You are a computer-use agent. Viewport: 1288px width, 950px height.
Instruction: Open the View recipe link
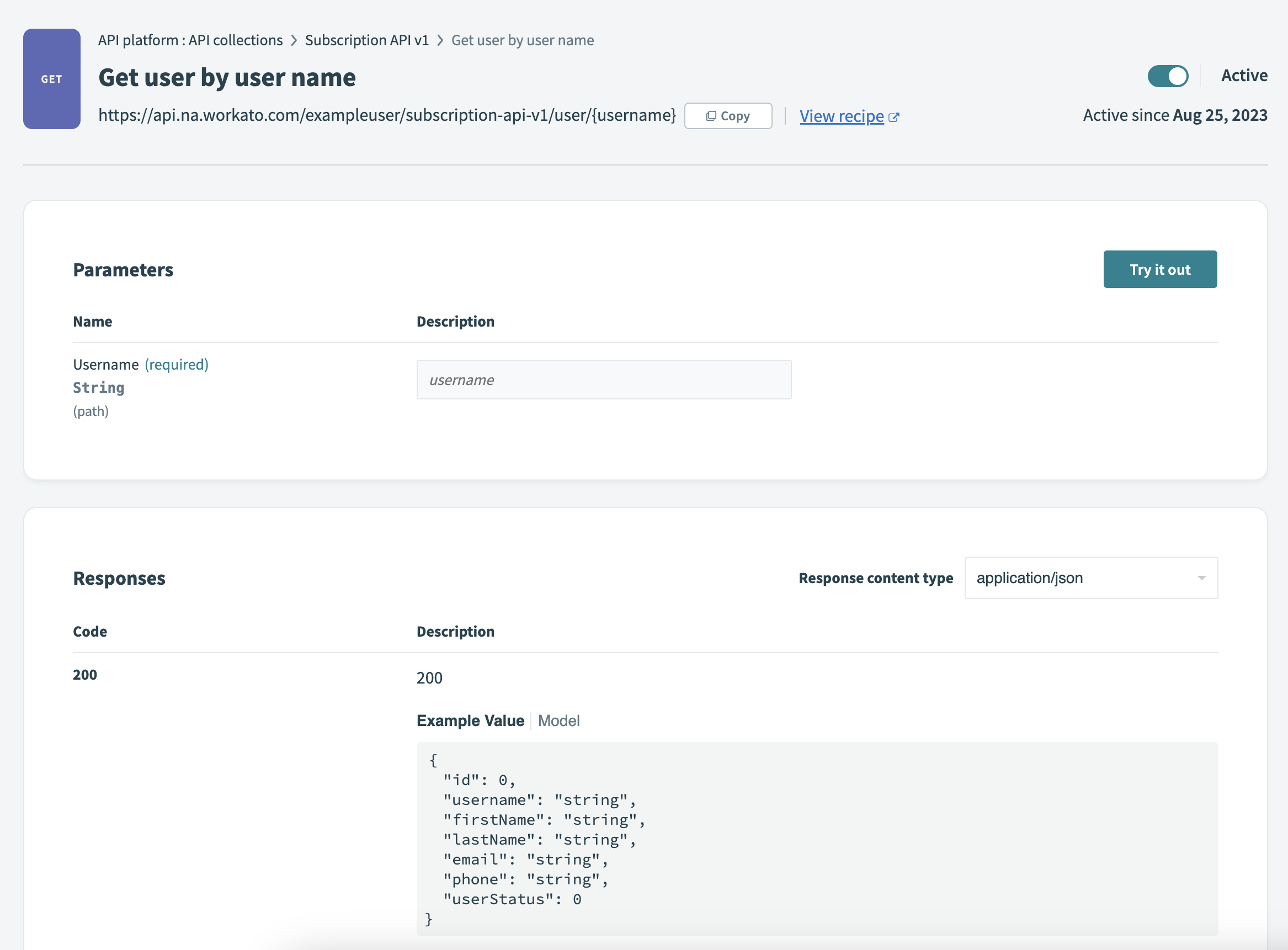click(x=842, y=116)
